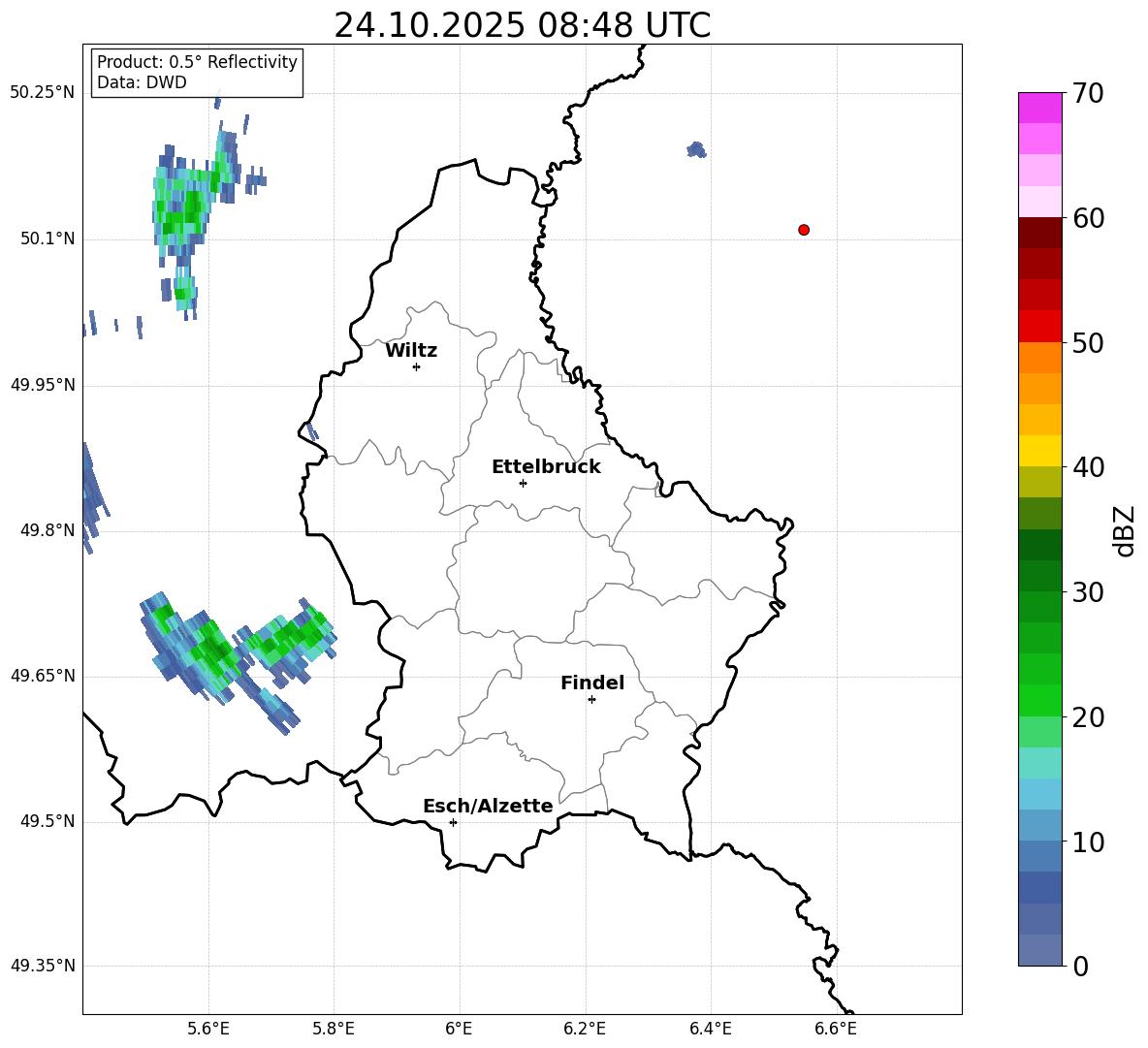
Task: Click the Wiltz station cross marker
Action: pyautogui.click(x=417, y=366)
